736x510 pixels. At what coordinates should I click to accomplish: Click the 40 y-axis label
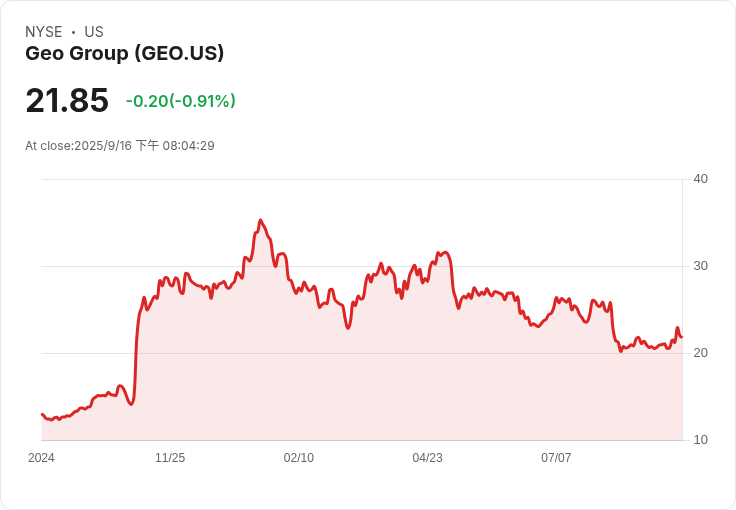700,179
